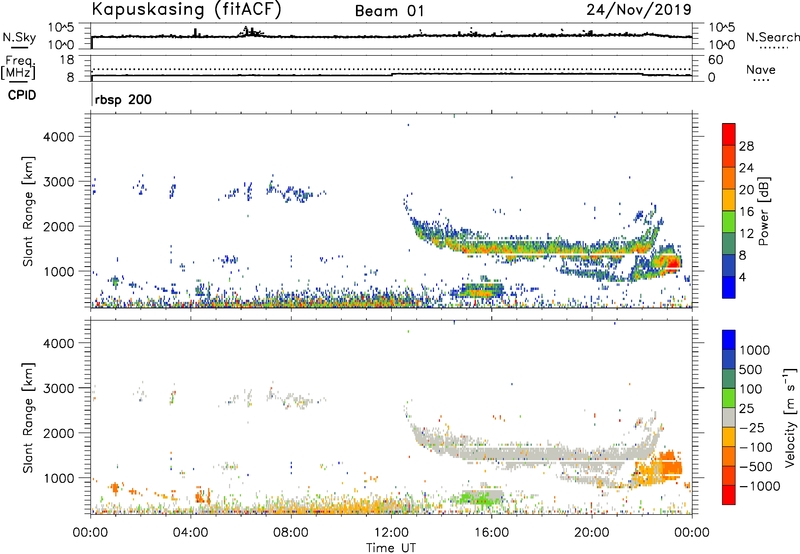Click the "-500" velocity color bar tick
The height and width of the screenshot is (554, 800).
click(x=756, y=466)
